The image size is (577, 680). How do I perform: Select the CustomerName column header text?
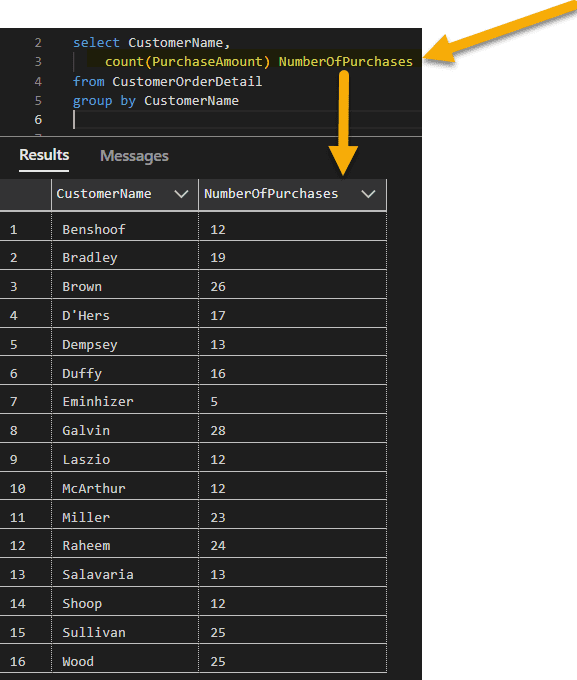[104, 193]
